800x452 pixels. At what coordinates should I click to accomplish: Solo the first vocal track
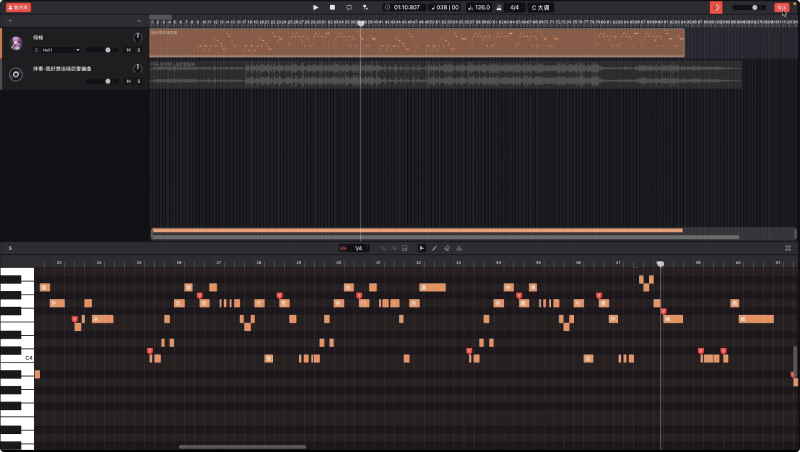(x=138, y=49)
